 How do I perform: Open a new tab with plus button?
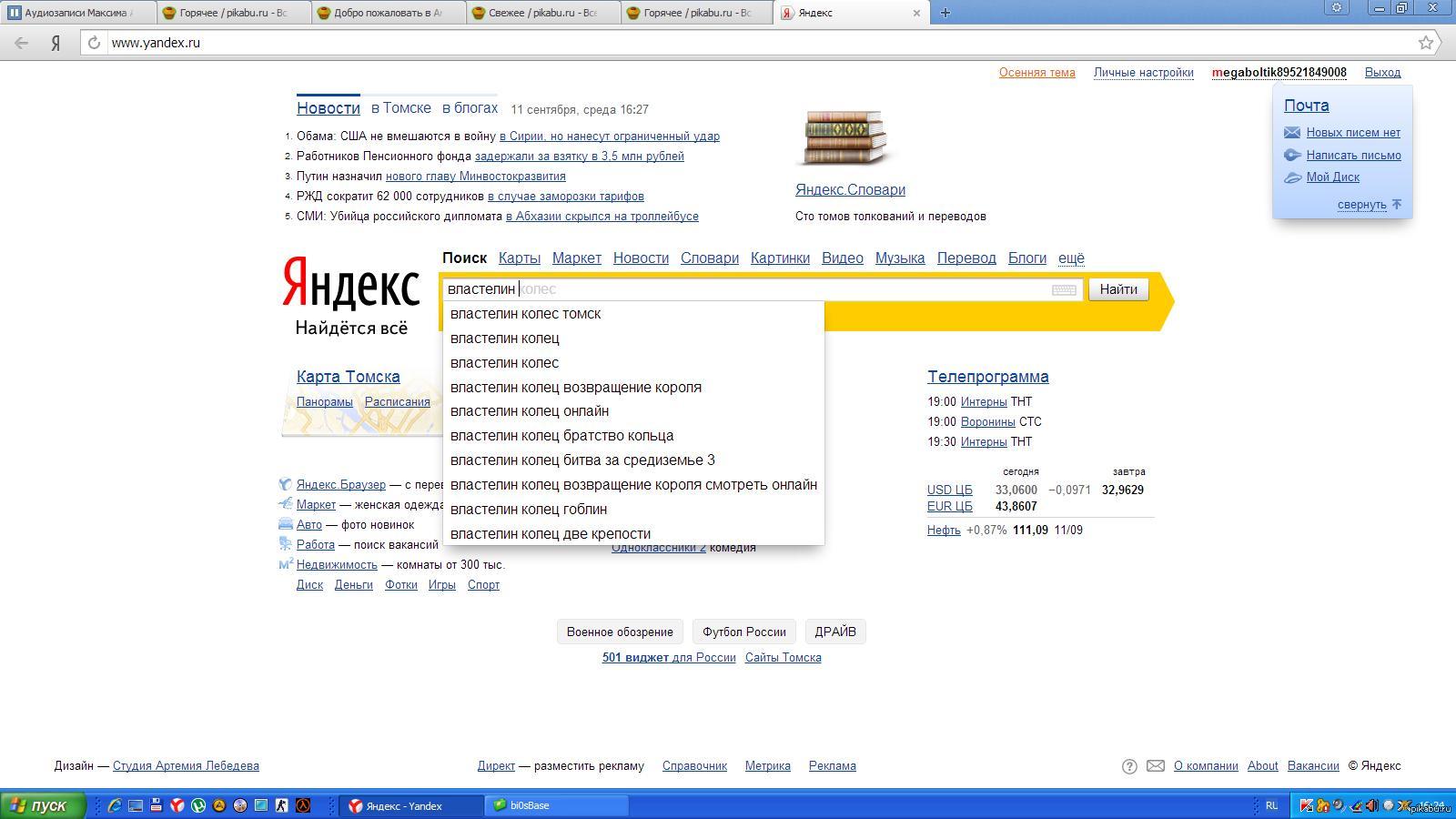(x=945, y=13)
